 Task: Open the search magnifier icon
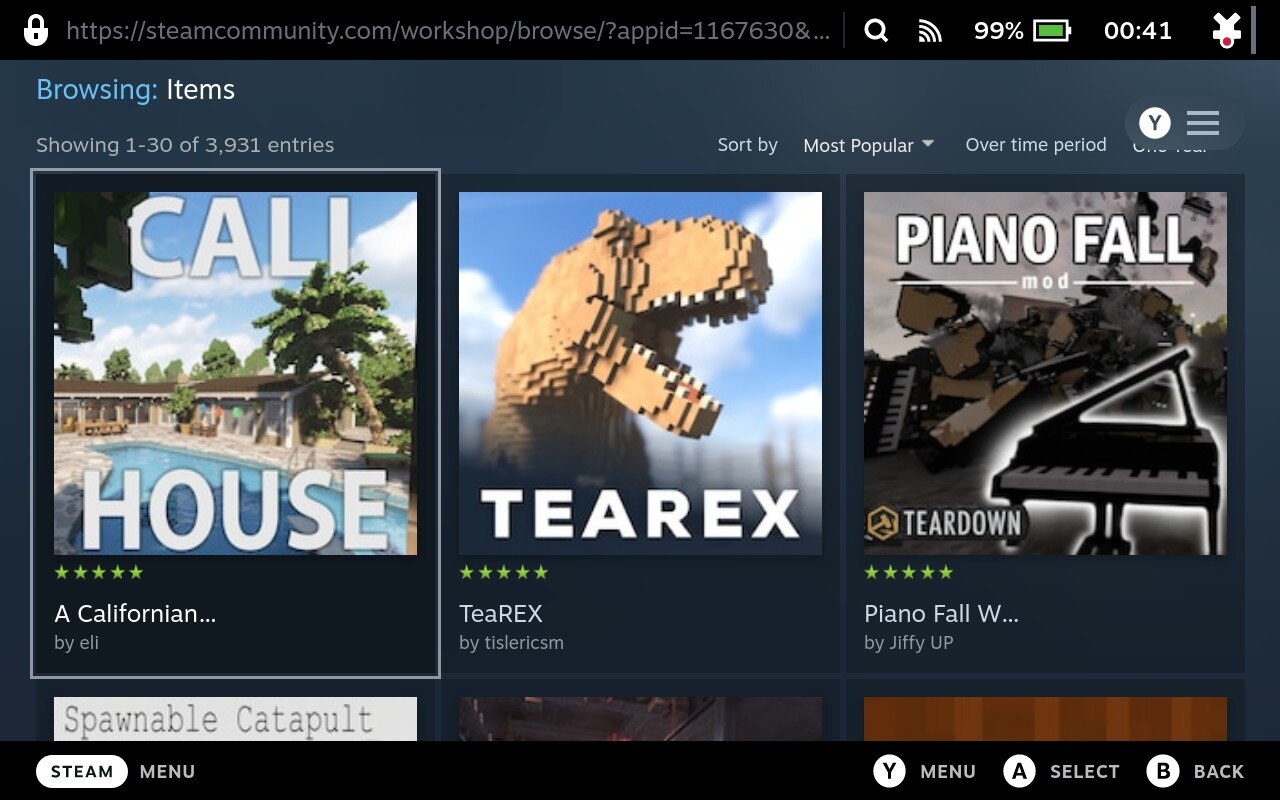(876, 31)
